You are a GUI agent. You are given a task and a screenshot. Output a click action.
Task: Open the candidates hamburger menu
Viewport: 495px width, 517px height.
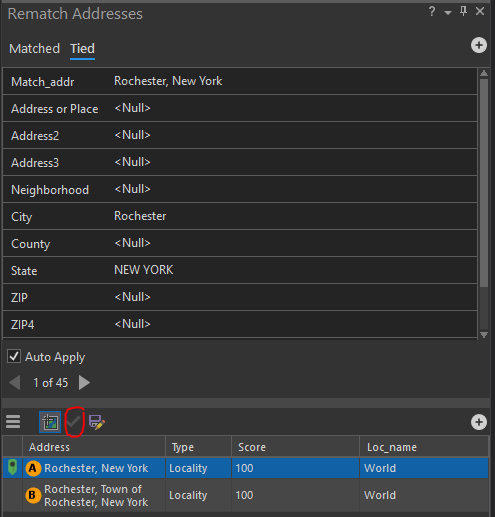click(13, 422)
